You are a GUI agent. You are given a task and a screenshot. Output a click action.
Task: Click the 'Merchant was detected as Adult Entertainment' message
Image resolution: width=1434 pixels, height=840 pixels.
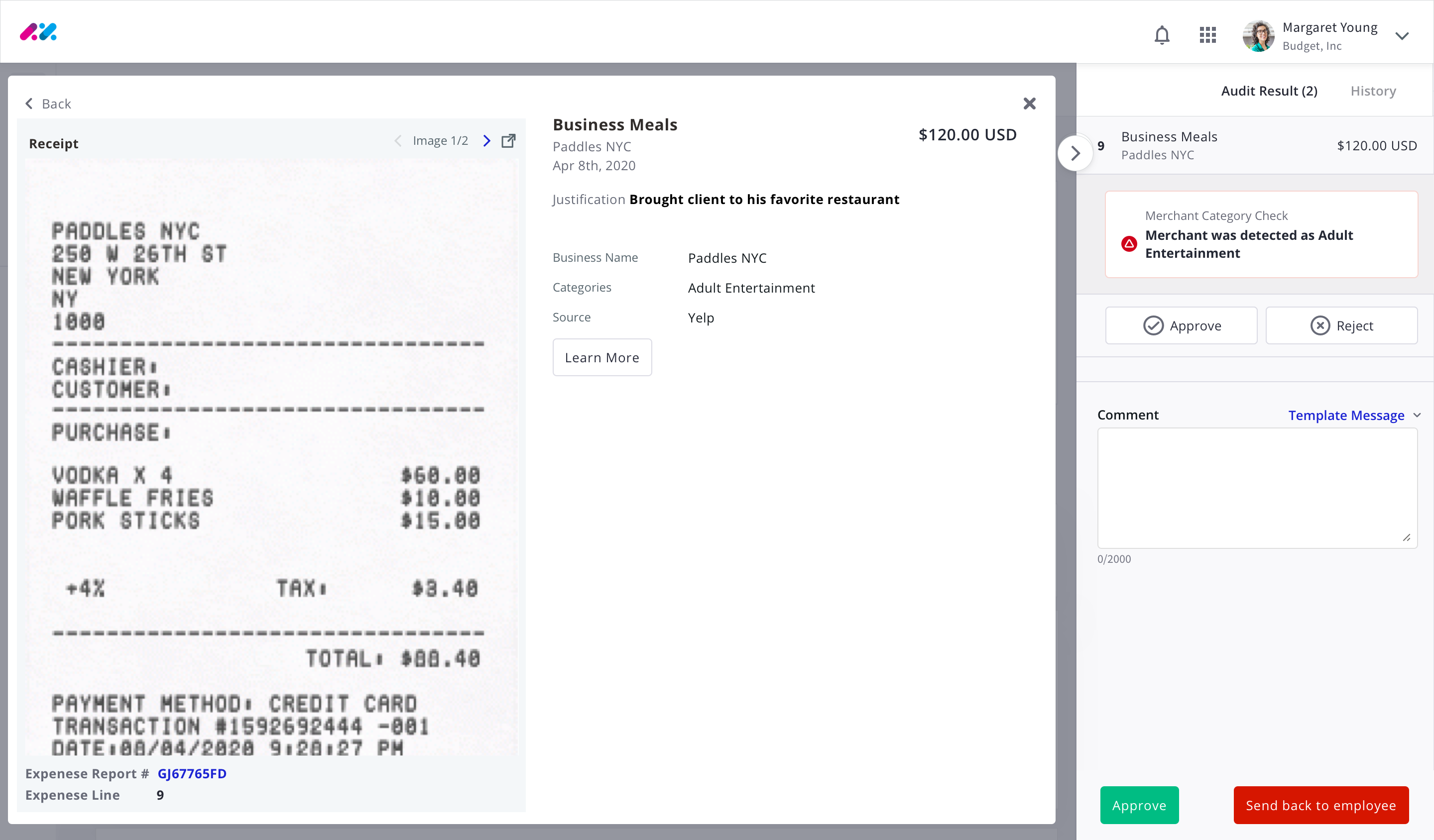point(1249,244)
